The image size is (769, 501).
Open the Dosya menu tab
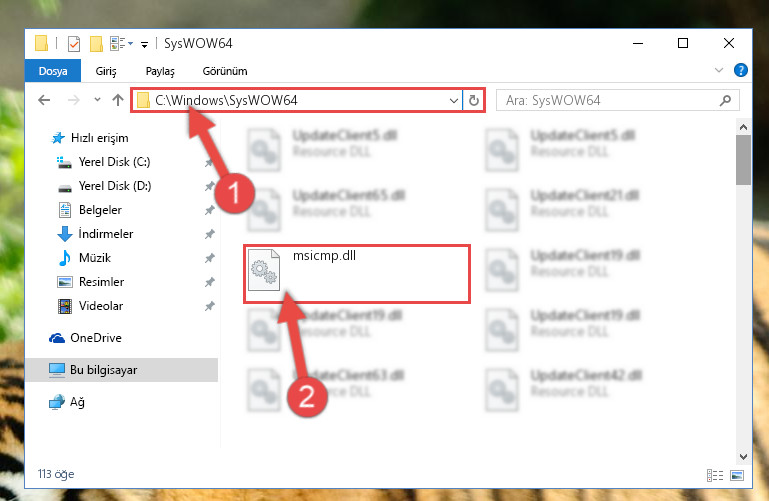53,71
